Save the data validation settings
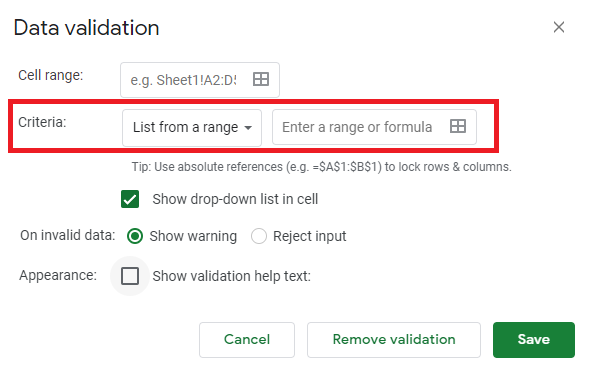The image size is (592, 373). click(x=534, y=339)
